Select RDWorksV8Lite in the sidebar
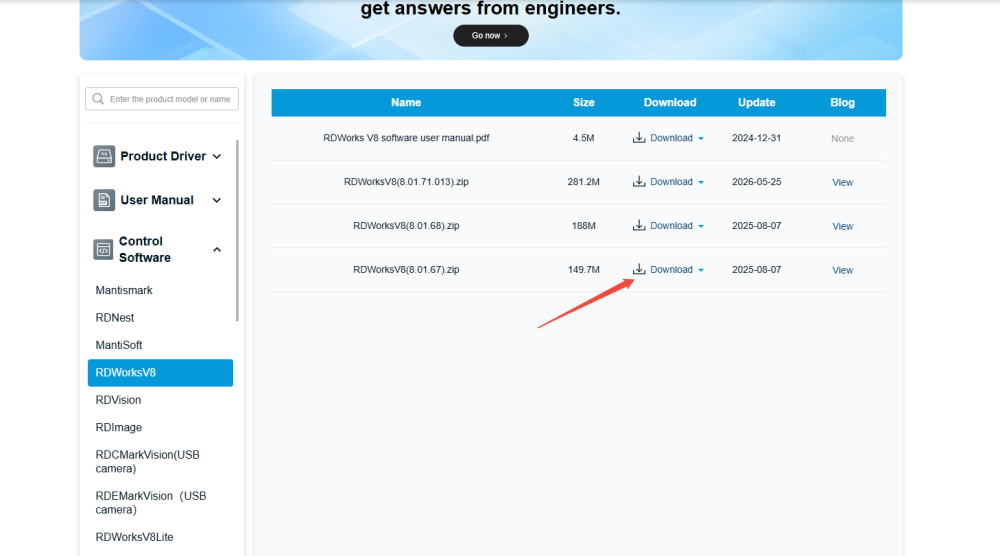The width and height of the screenshot is (1000, 556). coord(134,537)
